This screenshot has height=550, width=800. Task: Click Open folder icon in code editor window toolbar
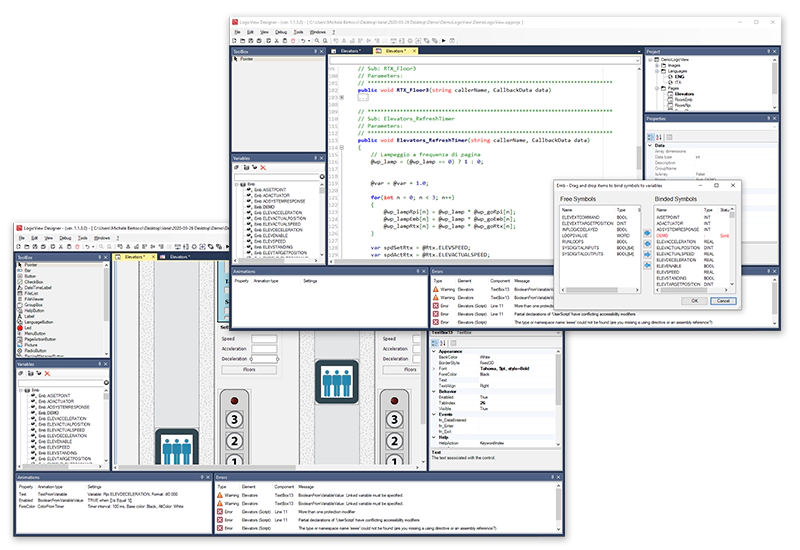243,41
